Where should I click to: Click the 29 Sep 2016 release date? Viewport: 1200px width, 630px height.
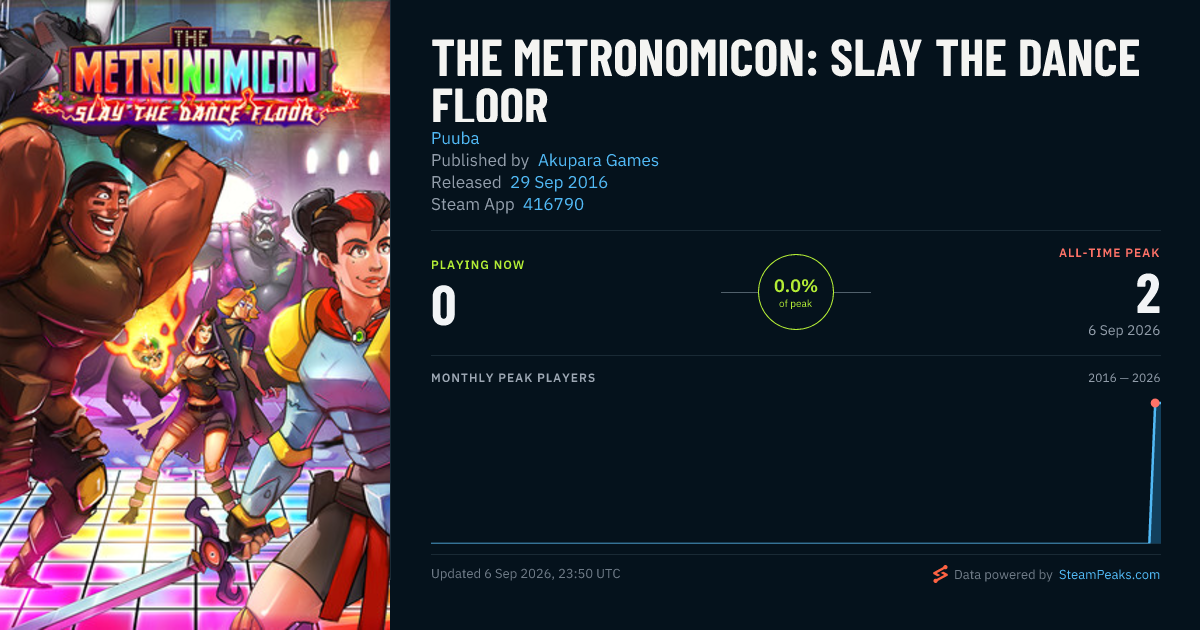[558, 182]
